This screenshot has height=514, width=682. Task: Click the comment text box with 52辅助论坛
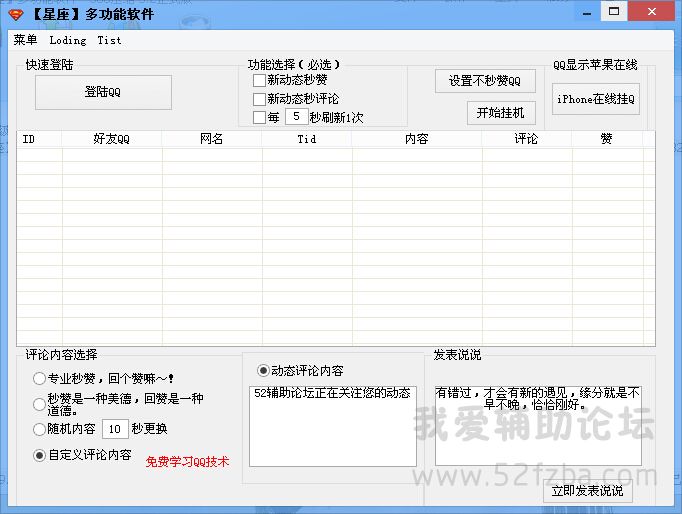(x=333, y=426)
